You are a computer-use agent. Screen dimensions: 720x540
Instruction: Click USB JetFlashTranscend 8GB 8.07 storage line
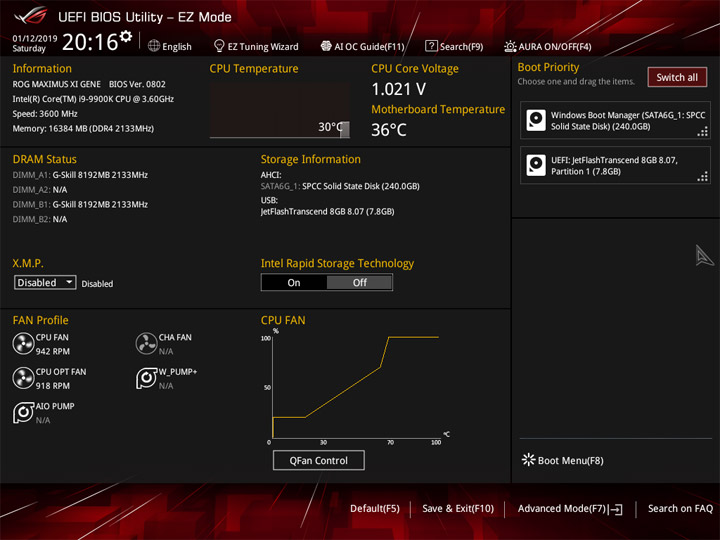327,211
